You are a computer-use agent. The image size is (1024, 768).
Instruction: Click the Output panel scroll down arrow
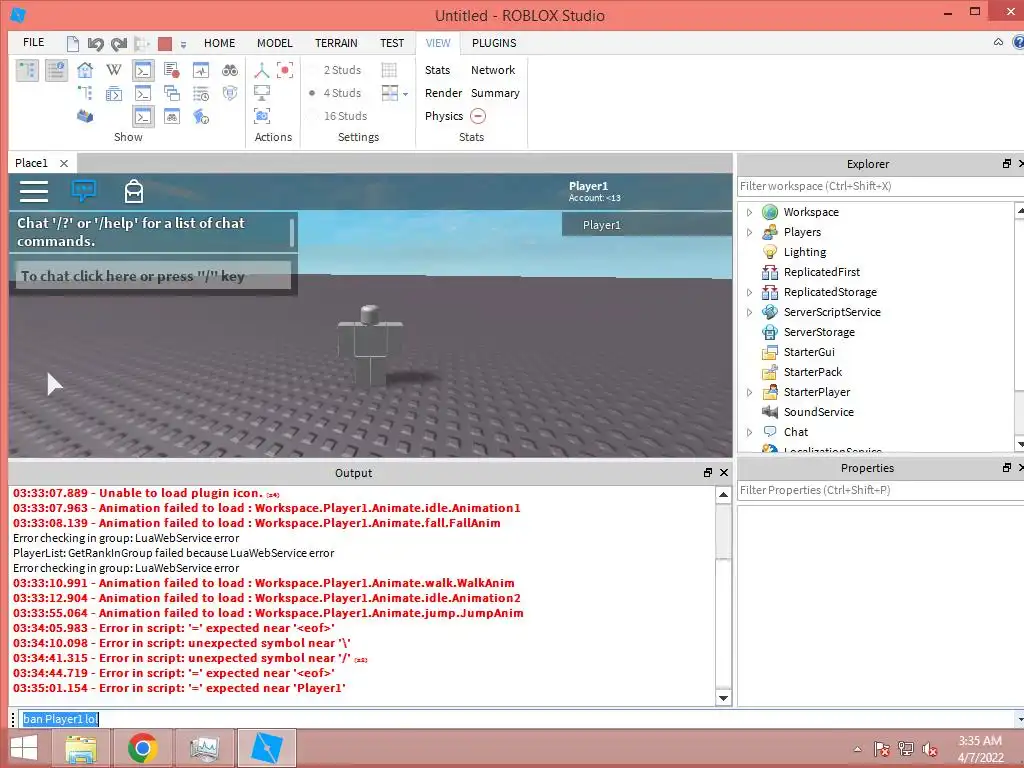(x=723, y=697)
